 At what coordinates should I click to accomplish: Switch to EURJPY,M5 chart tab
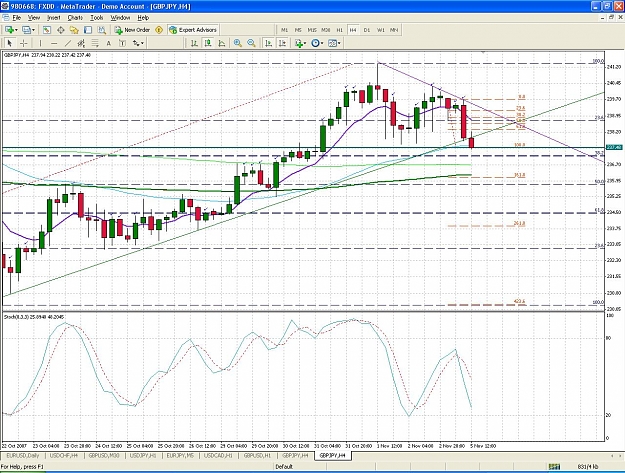180,455
